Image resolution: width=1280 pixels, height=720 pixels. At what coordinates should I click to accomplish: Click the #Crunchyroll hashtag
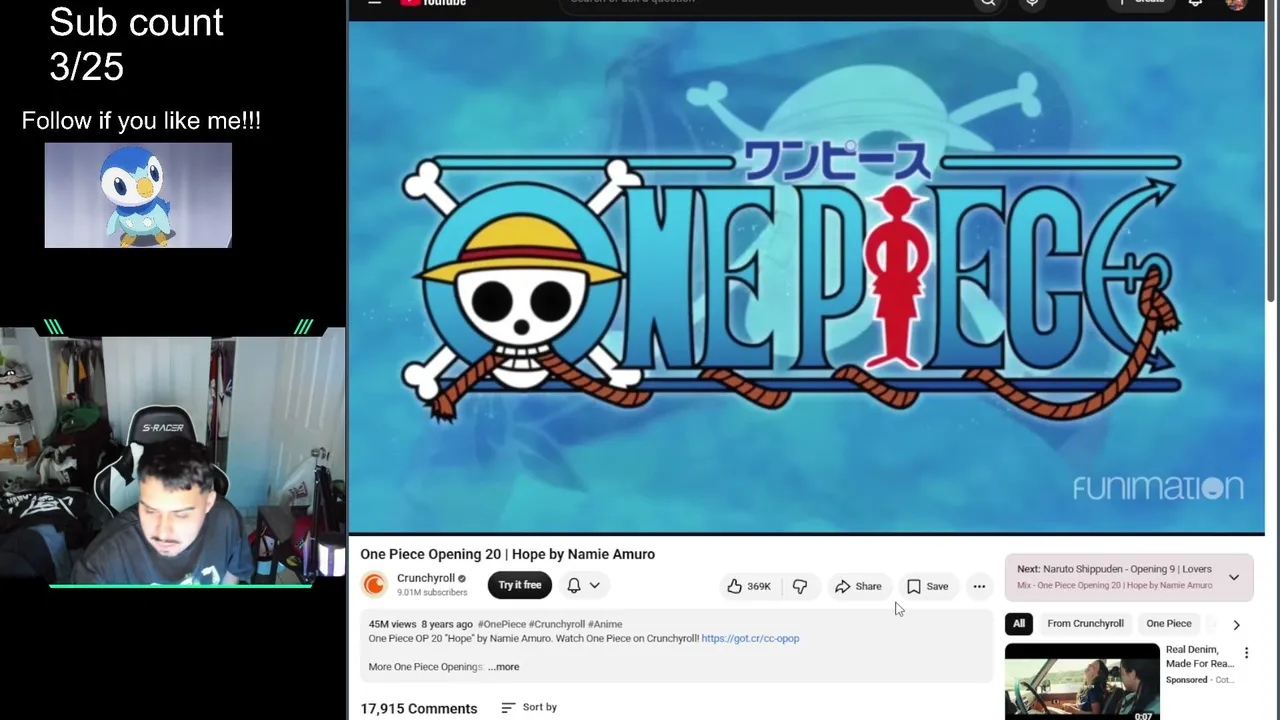(x=557, y=624)
